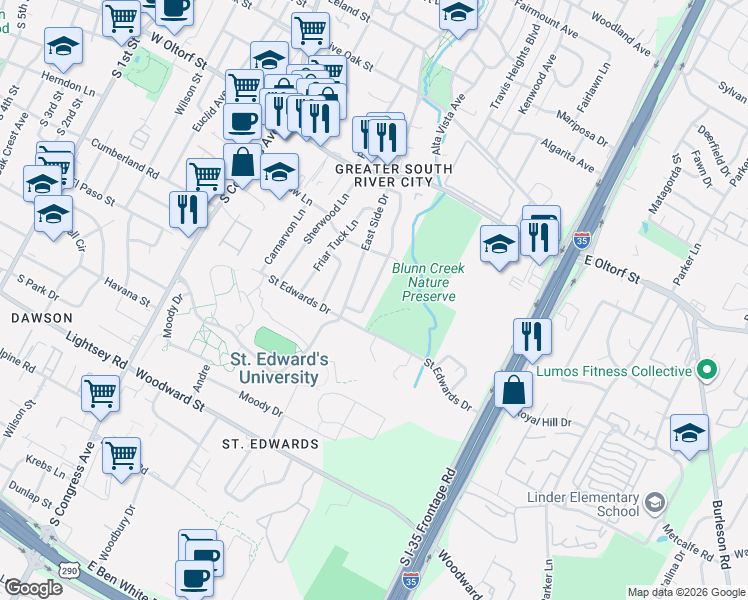The image size is (748, 600).
Task: Click the ST. EDWARDS neighborhood label
Action: (270, 444)
